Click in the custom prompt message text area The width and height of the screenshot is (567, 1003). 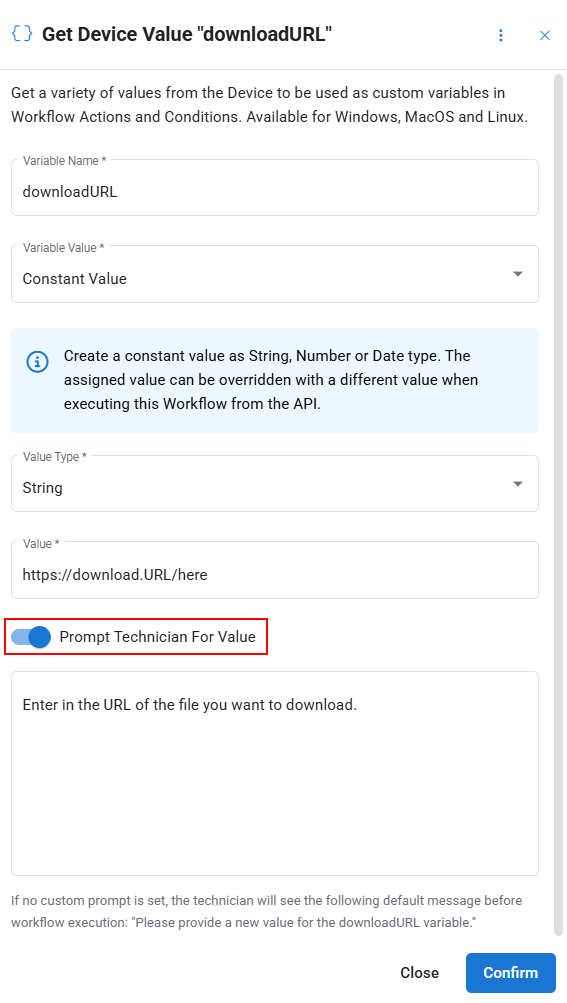(275, 773)
